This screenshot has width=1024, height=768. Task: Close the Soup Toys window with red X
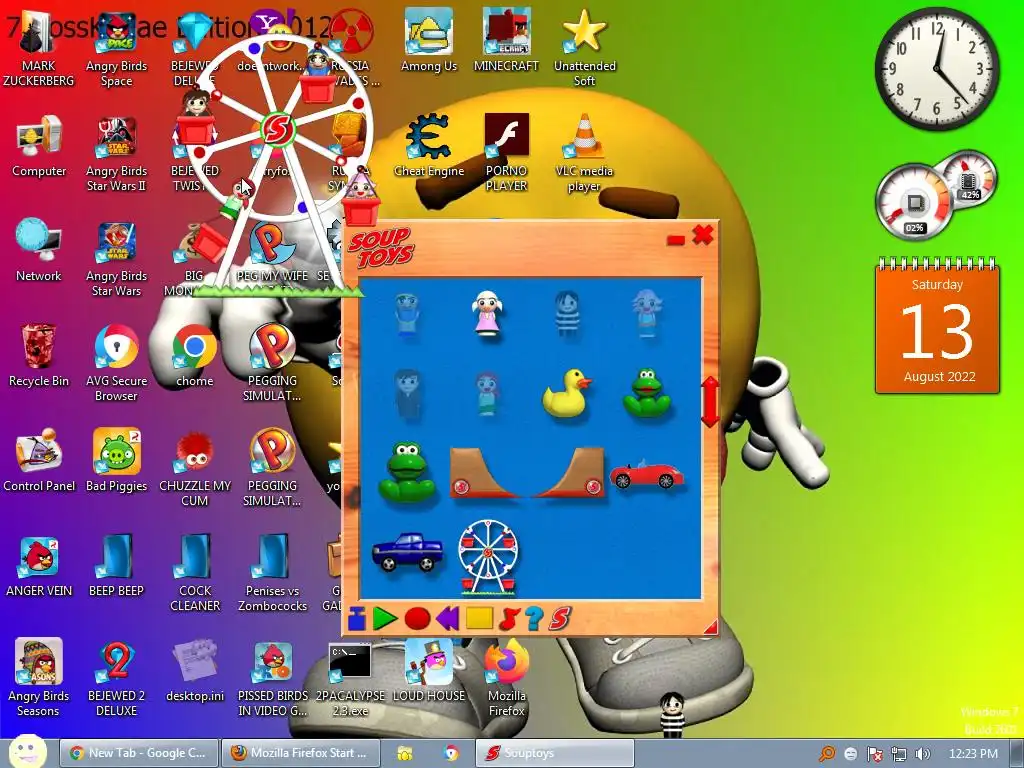coord(703,234)
